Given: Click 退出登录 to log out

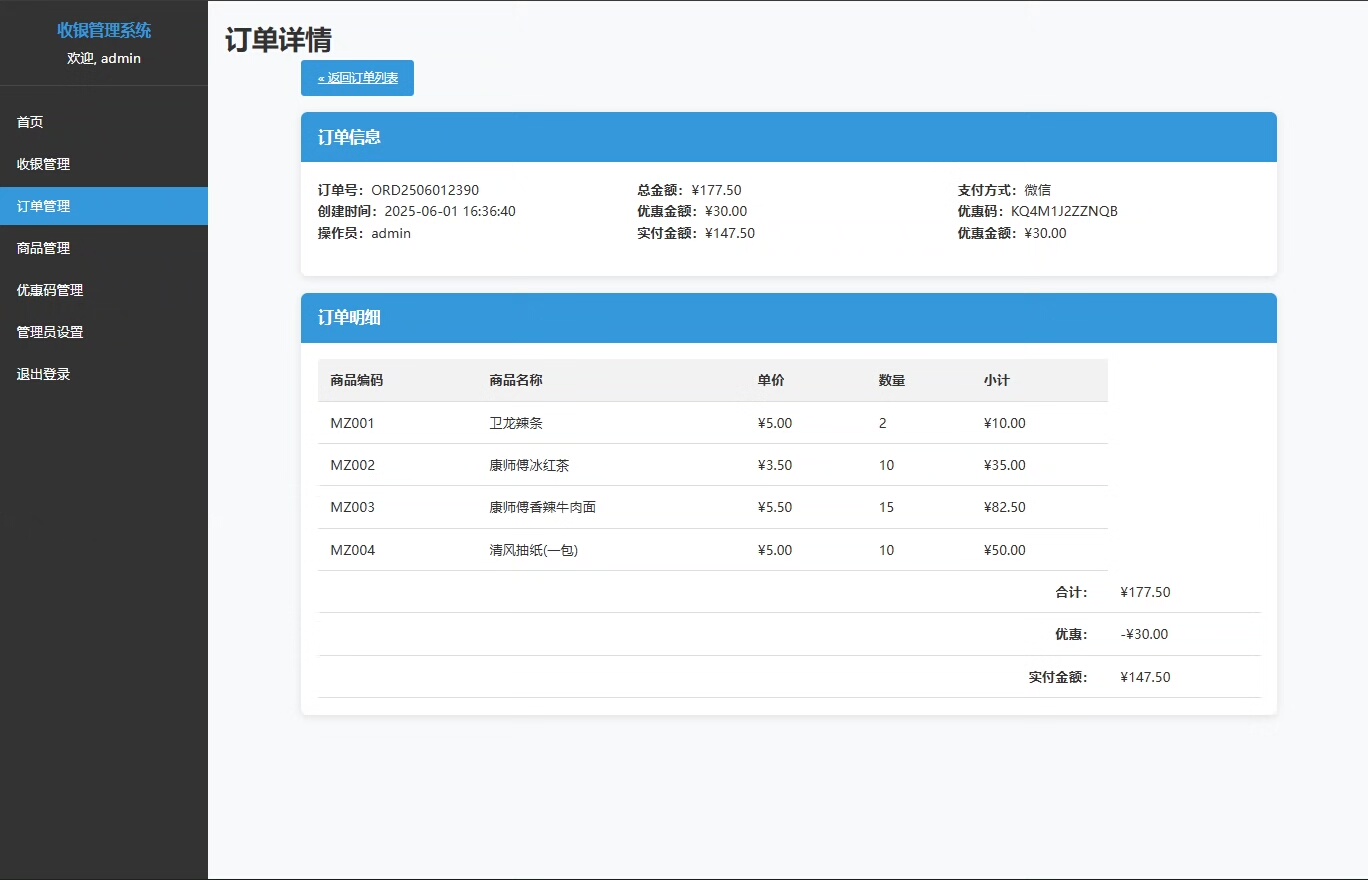Looking at the screenshot, I should tap(43, 374).
